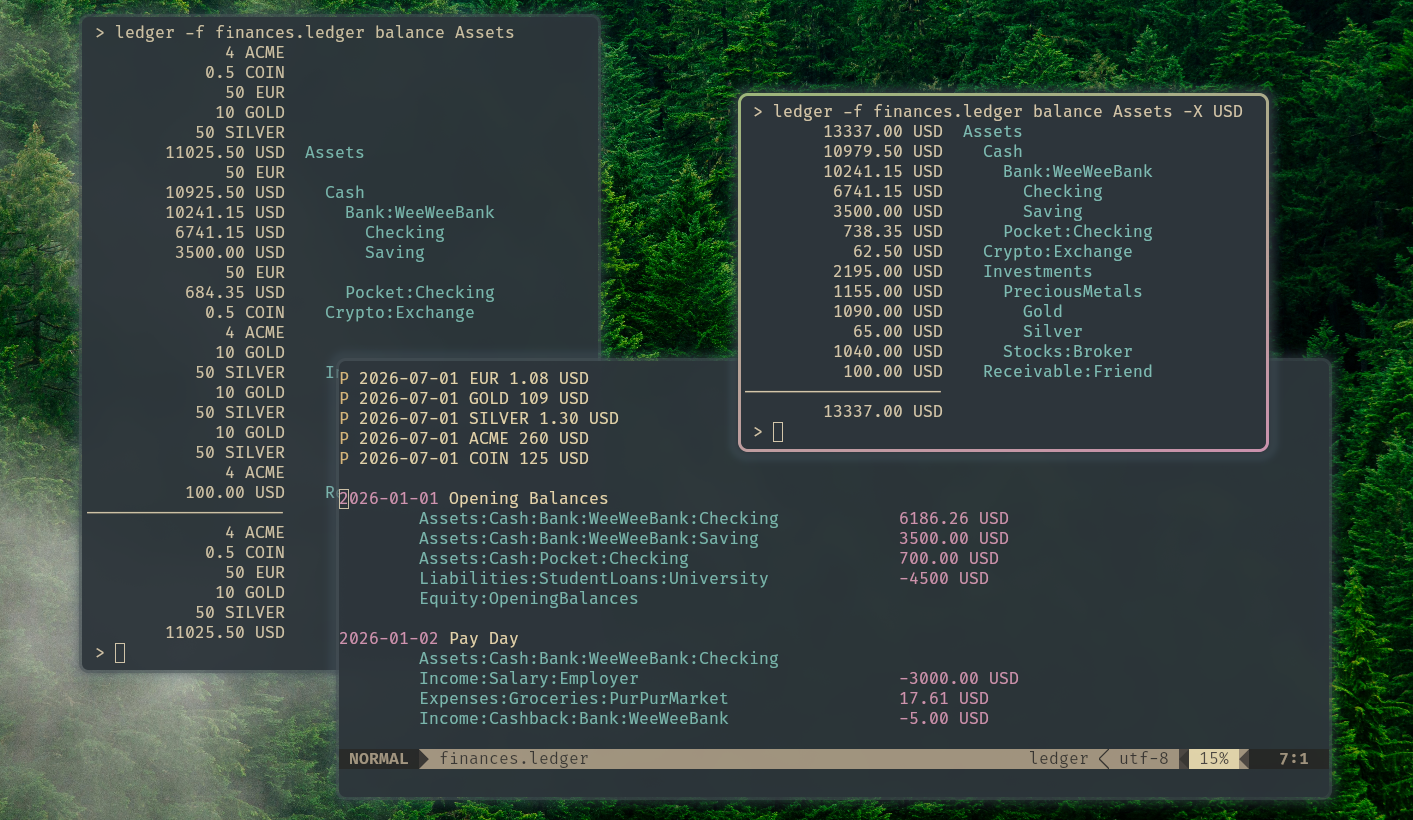
Task: Click the 2026-01-02 date in the editor
Action: point(389,638)
